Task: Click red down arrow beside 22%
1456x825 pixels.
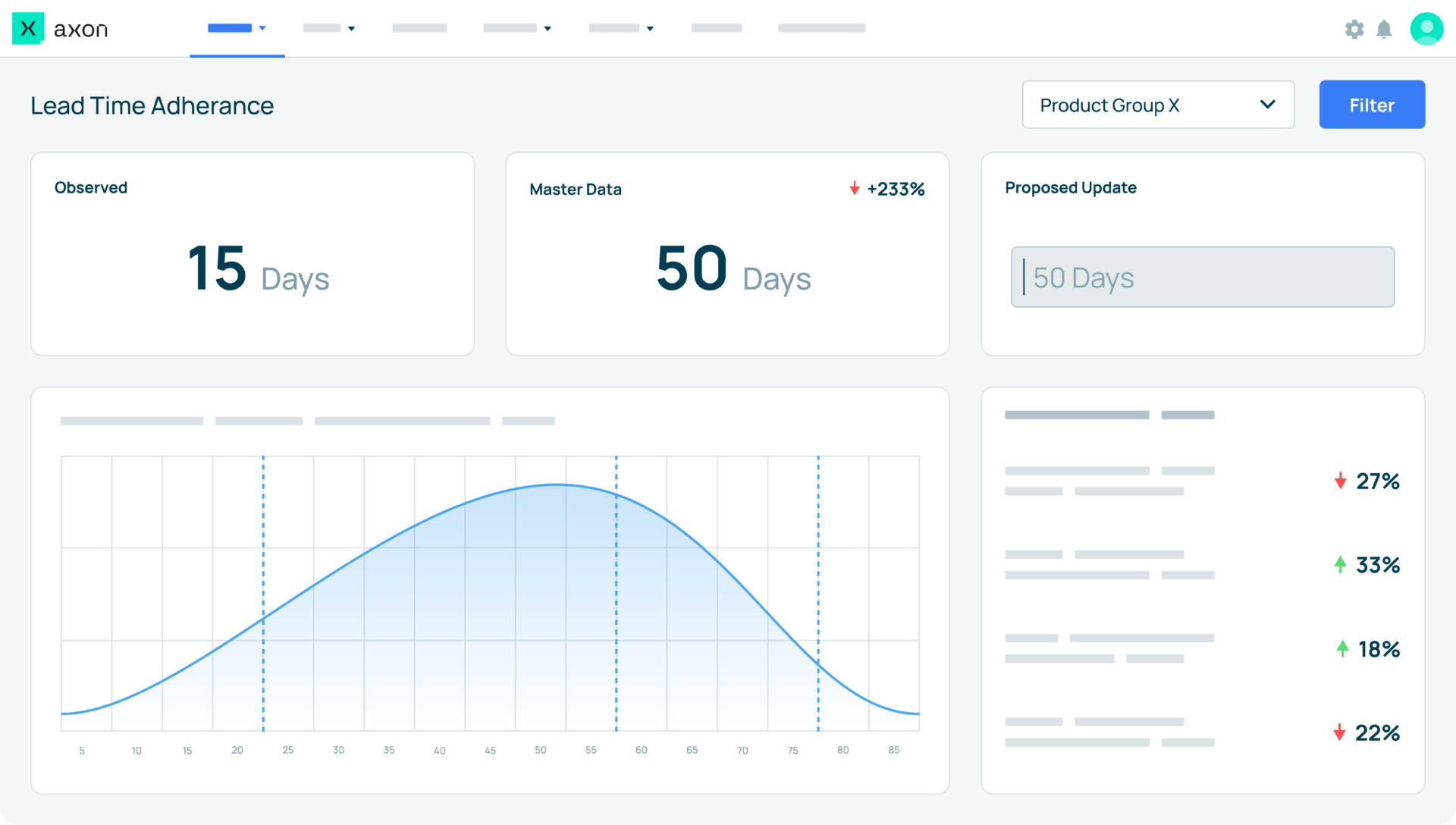Action: point(1339,732)
